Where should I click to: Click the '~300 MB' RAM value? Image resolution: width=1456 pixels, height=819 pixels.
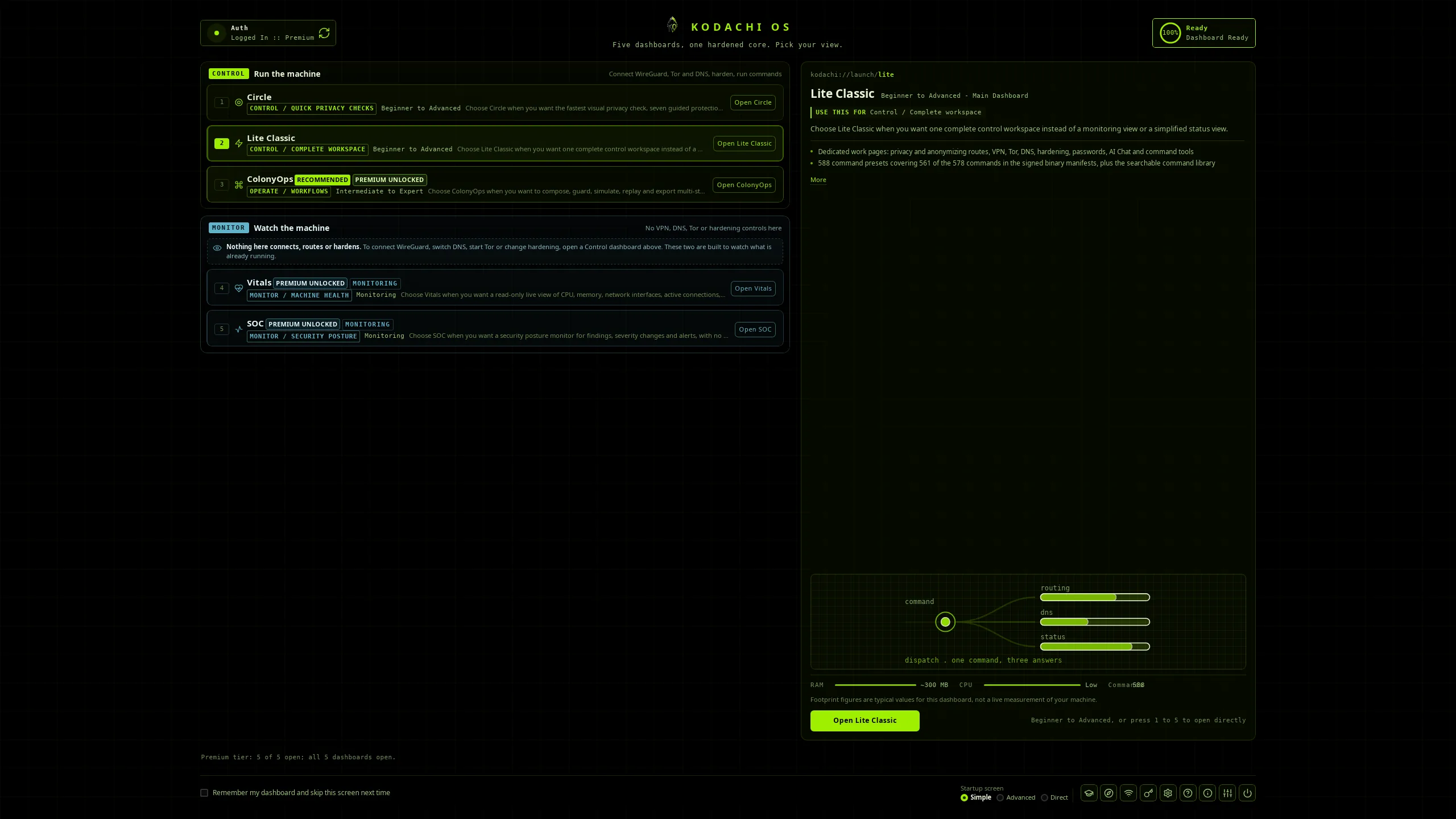934,685
